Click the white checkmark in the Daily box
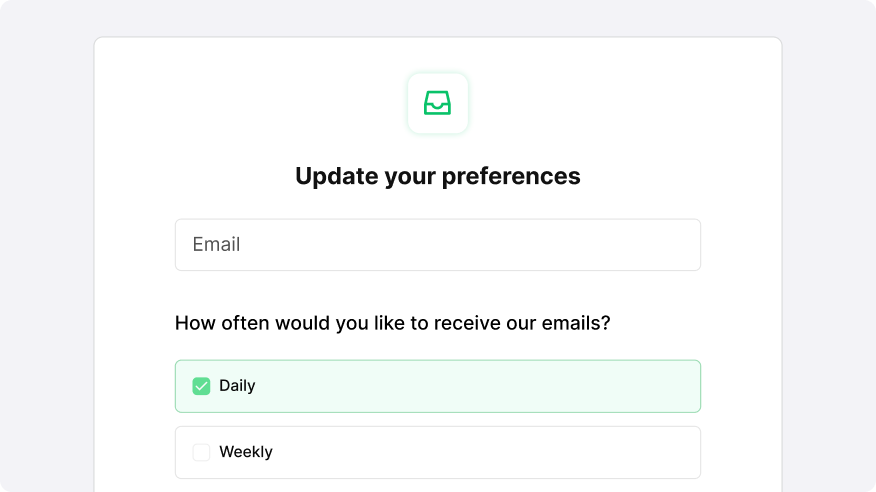This screenshot has width=876, height=492. (x=201, y=386)
